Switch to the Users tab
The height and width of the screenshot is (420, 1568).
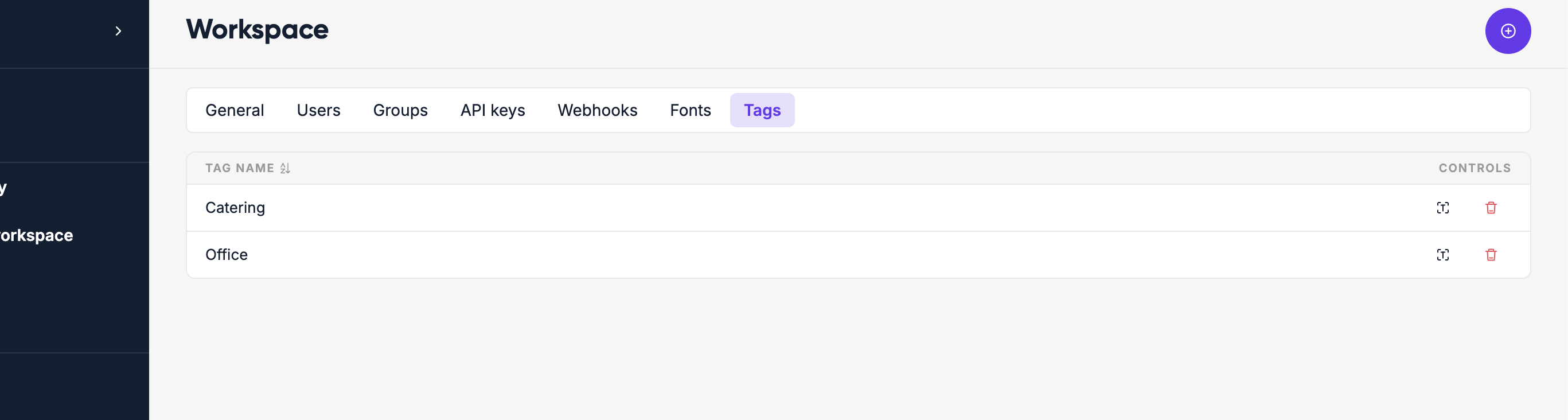[x=318, y=110]
